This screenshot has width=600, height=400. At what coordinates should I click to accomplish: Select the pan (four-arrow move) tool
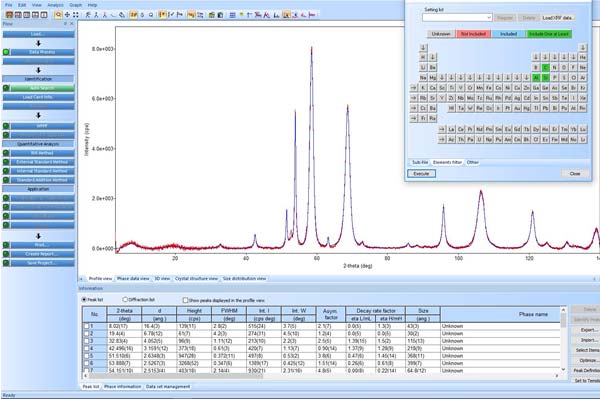tap(67, 15)
